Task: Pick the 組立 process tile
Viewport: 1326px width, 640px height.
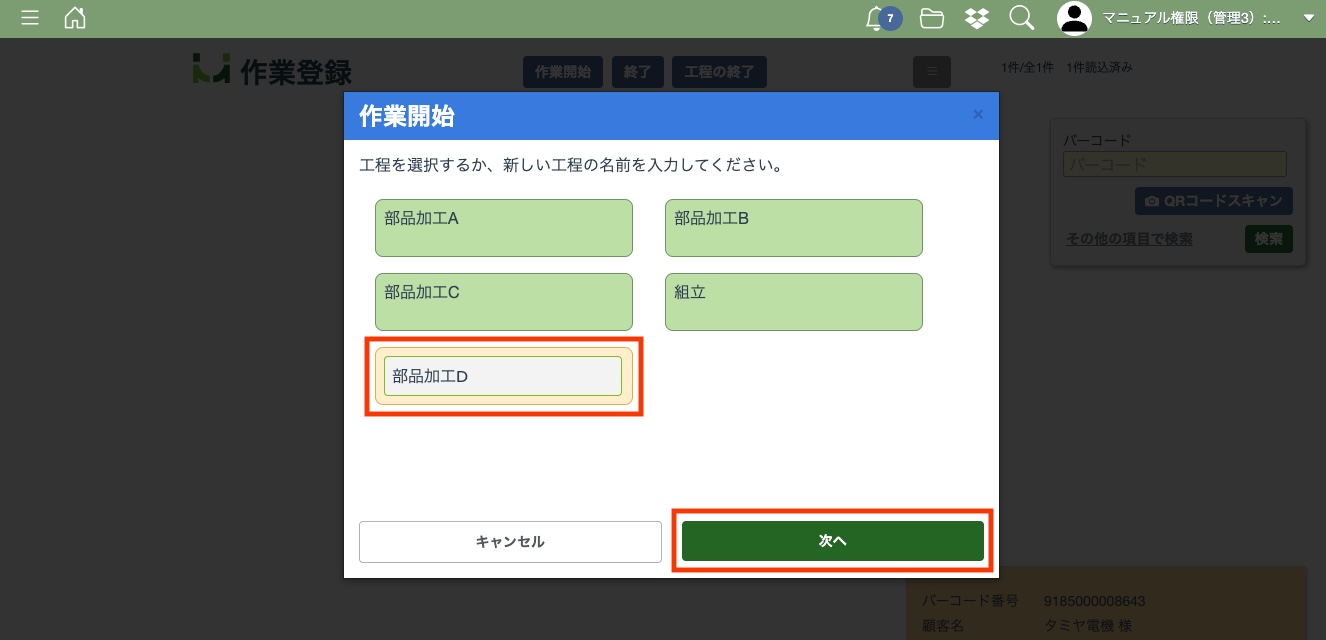Action: tap(793, 302)
